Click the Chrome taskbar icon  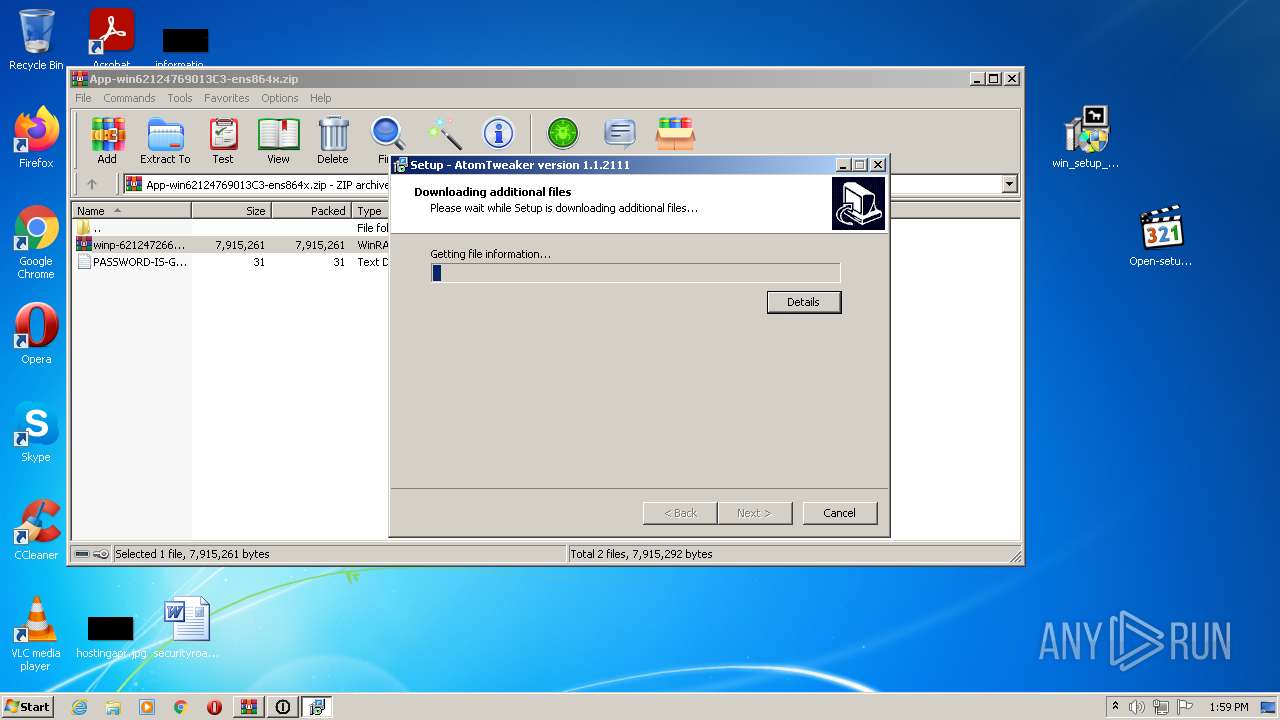pos(181,707)
